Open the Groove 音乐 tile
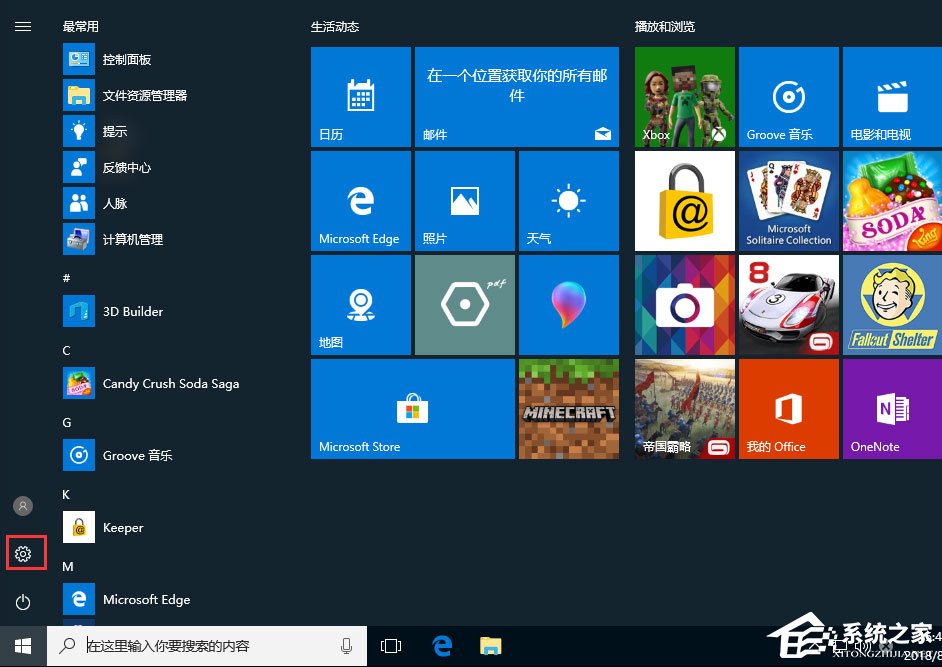The width and height of the screenshot is (942, 667). (x=787, y=96)
